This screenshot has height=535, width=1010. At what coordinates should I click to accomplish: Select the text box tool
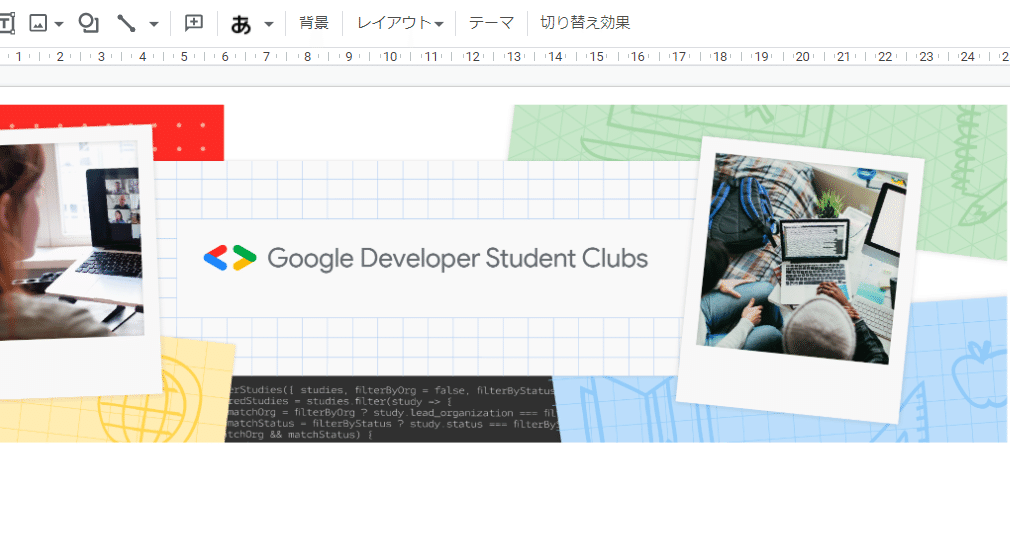(6, 24)
